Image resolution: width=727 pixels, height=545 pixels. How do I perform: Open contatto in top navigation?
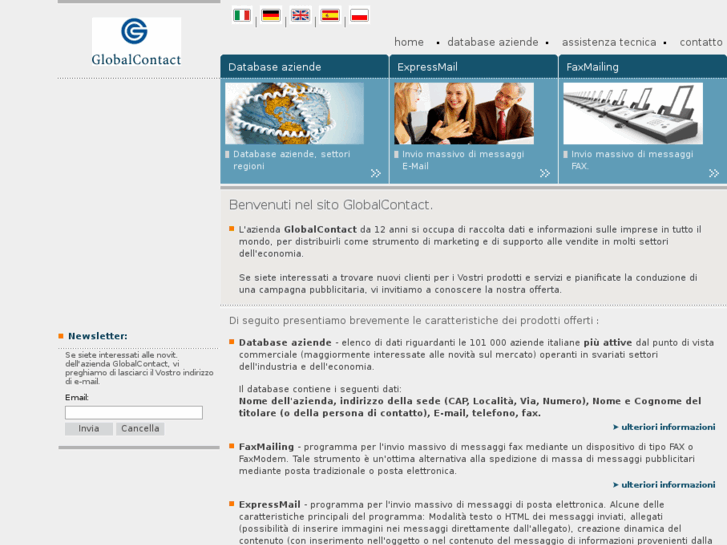coord(701,42)
